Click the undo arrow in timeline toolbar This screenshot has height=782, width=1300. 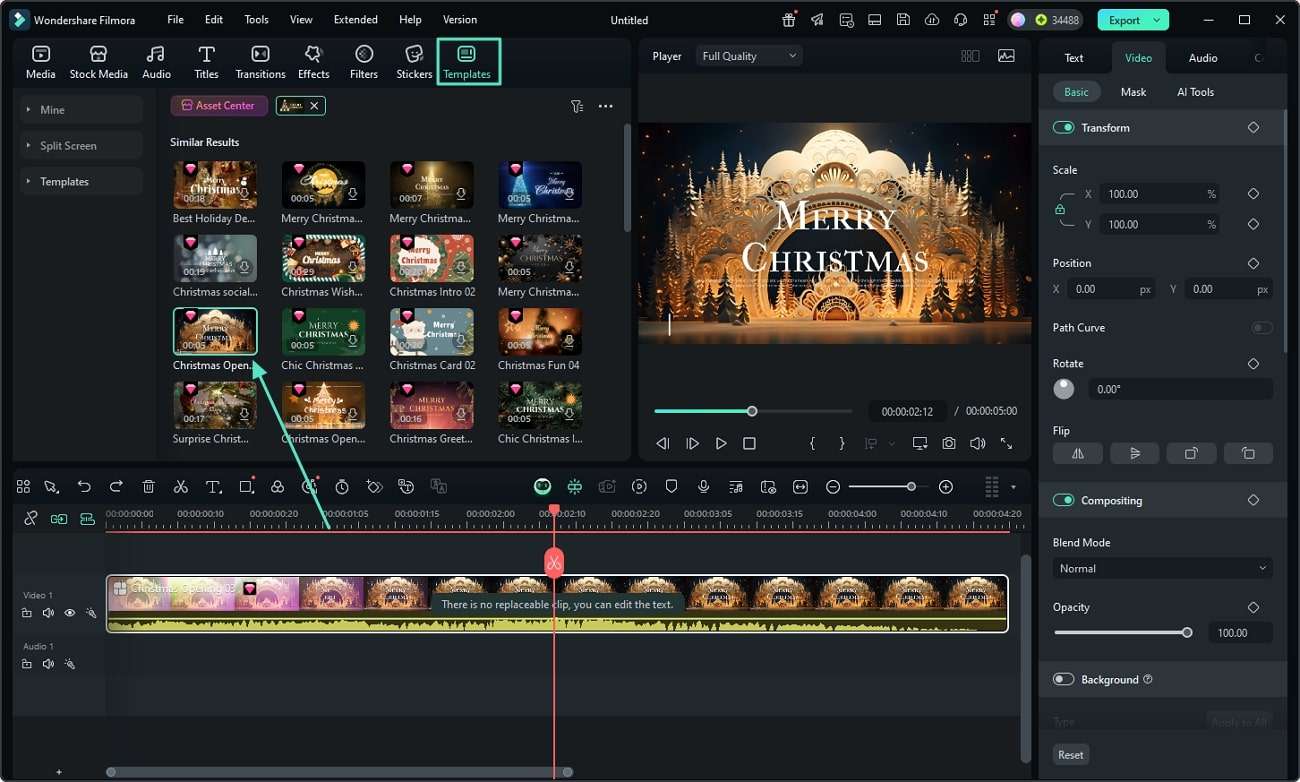pos(84,486)
